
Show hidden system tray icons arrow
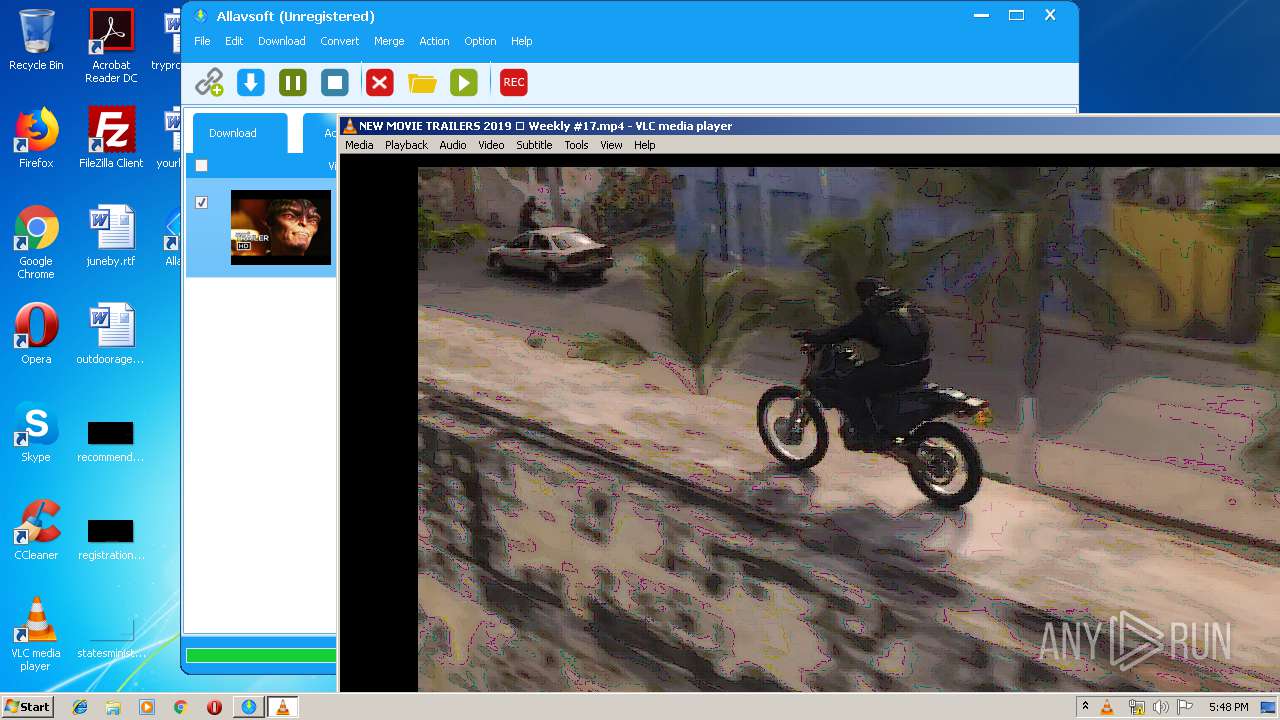(x=1086, y=707)
